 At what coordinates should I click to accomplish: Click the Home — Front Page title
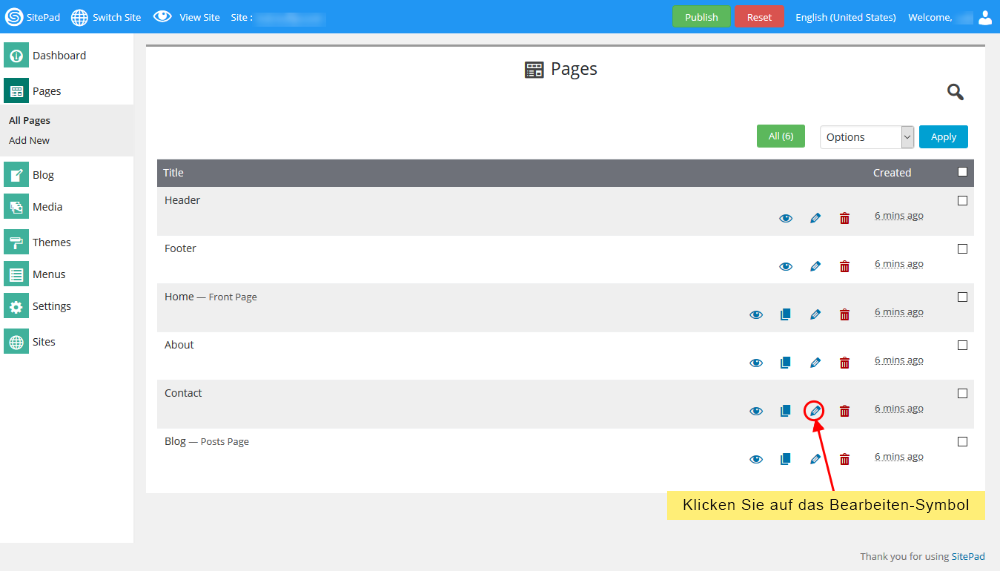210,297
